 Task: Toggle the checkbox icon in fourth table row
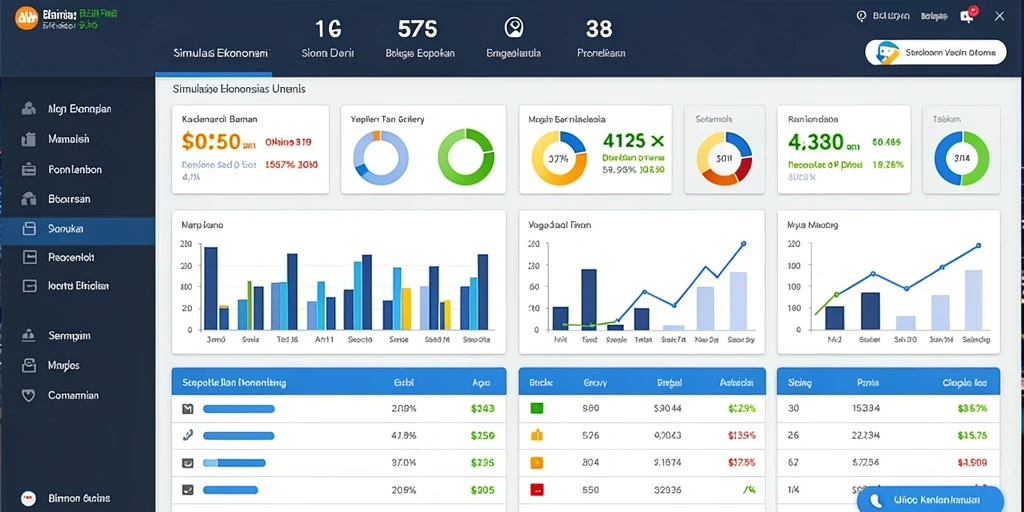tap(187, 488)
